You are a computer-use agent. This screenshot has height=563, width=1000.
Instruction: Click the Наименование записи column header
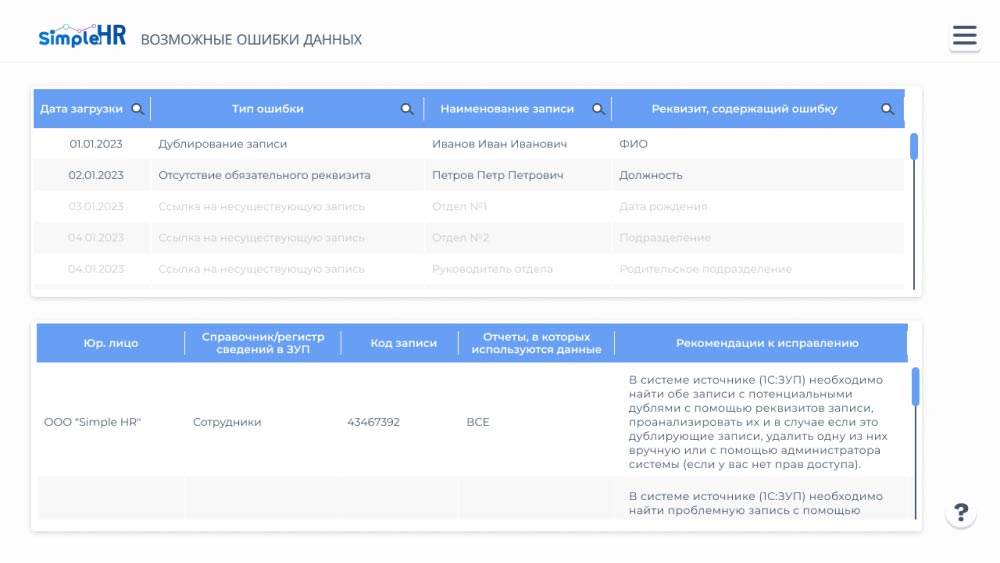click(x=507, y=108)
